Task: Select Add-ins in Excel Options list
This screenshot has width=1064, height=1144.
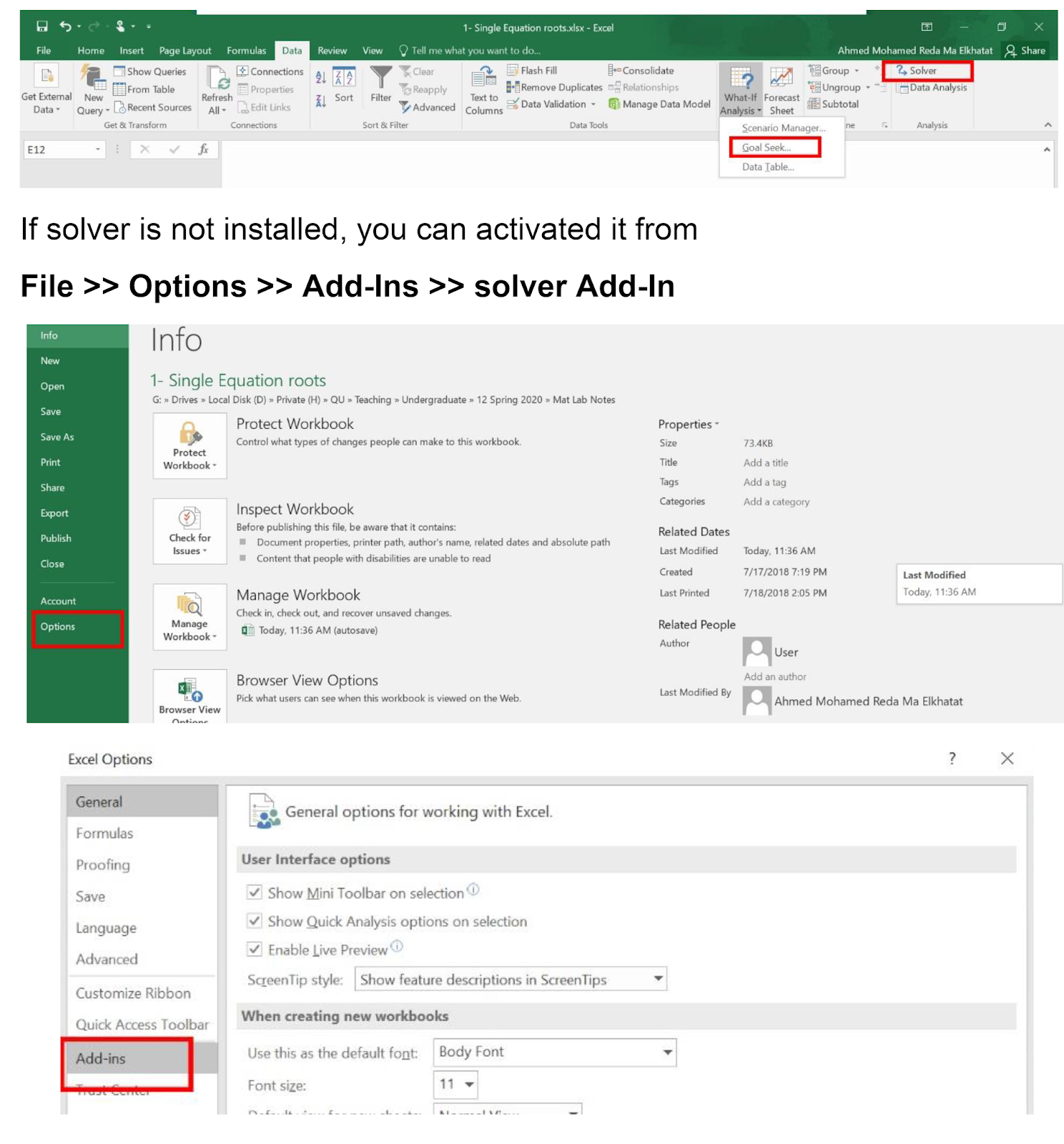Action: coord(142,1058)
